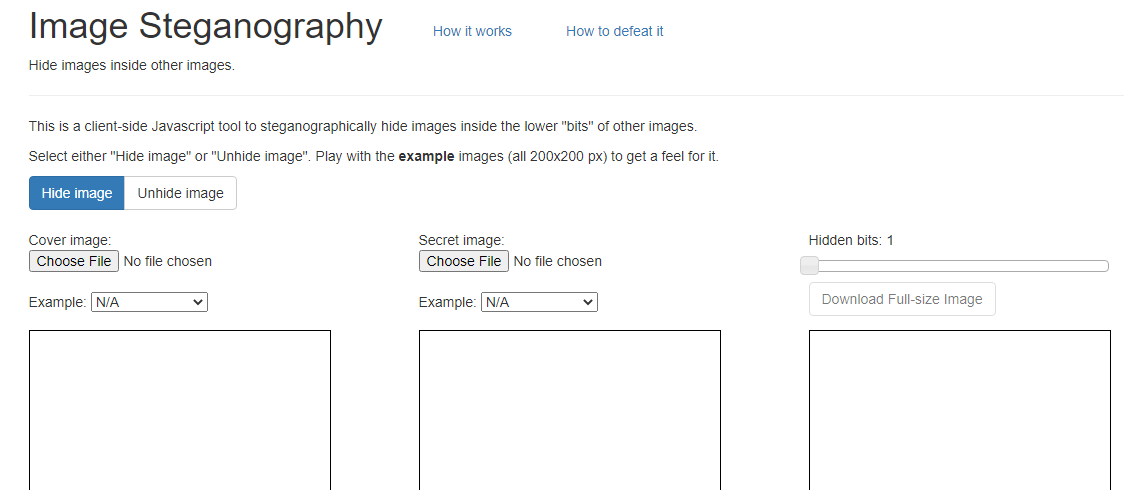Screen dimensions: 1124x490
Task: Expand the Secret image Example dropdown
Action: [539, 302]
